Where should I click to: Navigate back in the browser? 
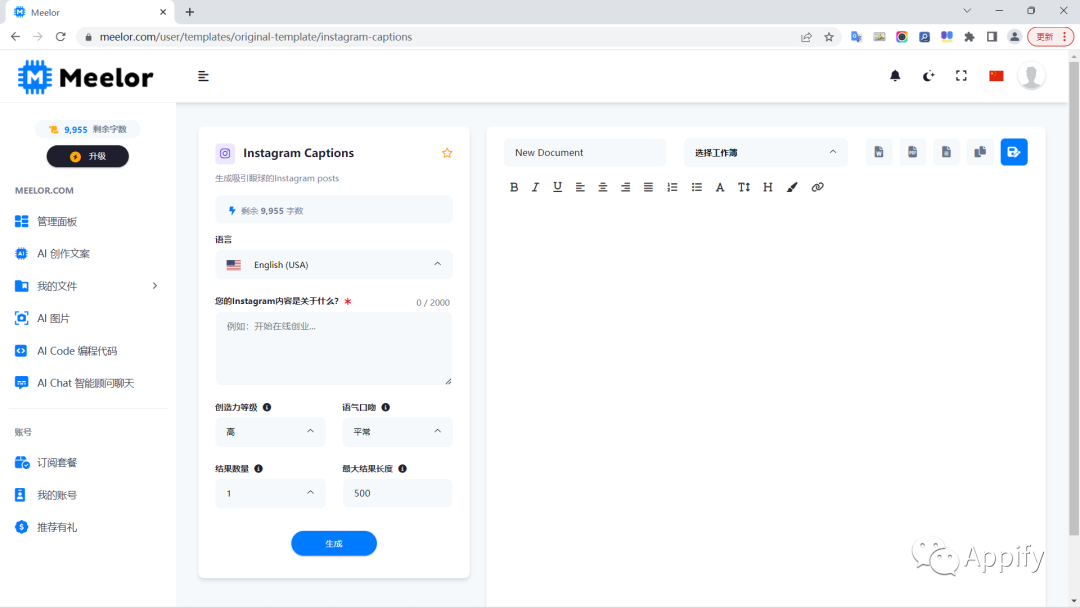15,36
